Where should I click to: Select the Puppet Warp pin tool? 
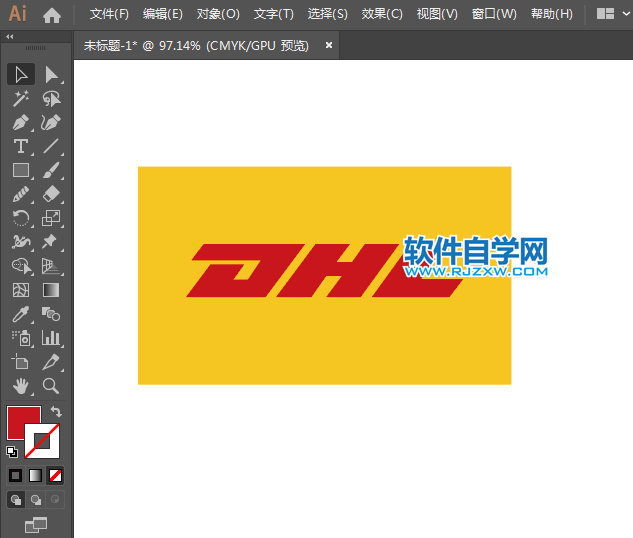(51, 242)
